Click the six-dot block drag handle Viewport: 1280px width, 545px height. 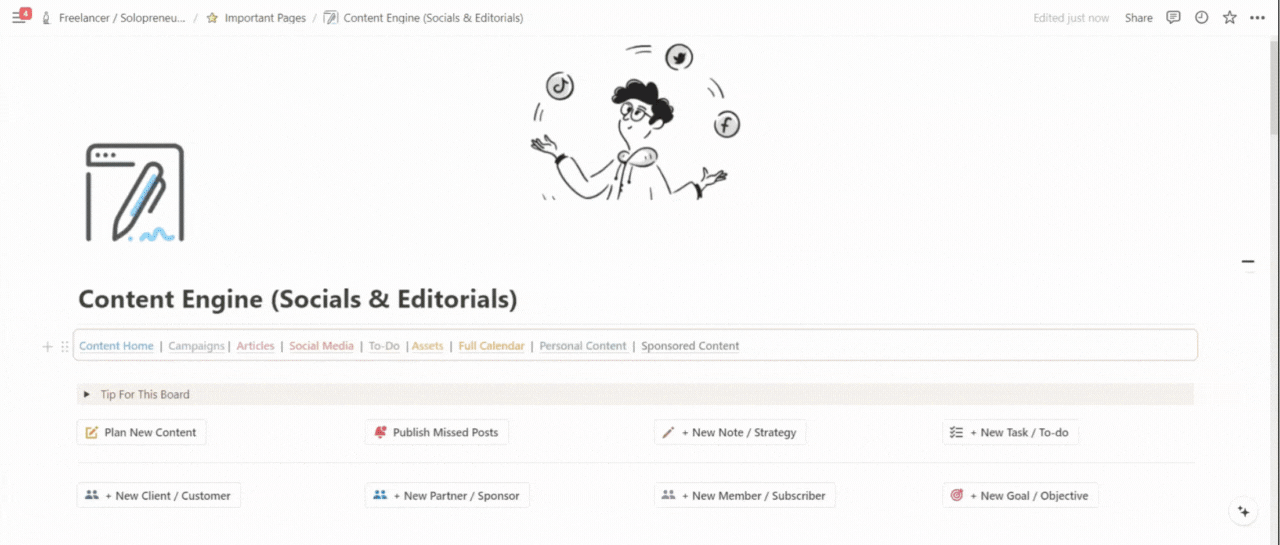(65, 346)
